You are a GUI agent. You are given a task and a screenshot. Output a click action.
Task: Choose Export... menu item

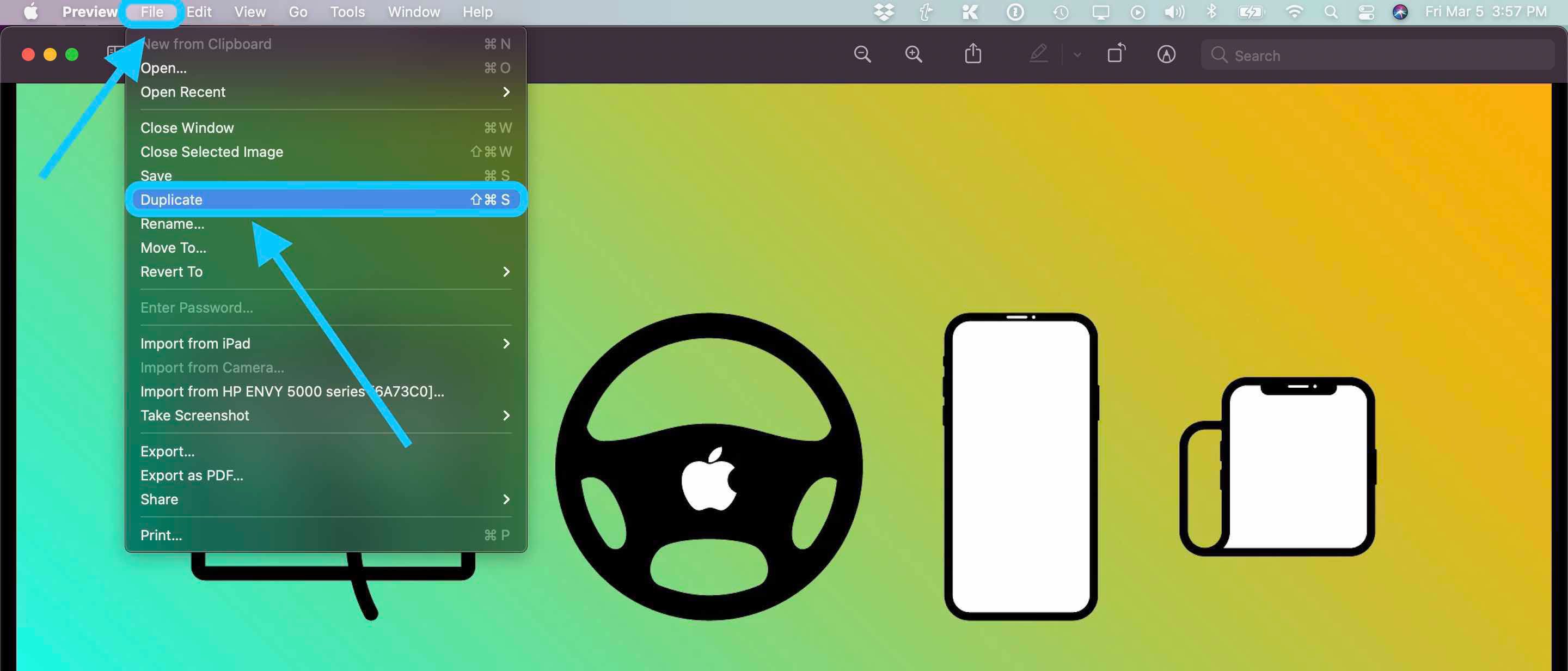pos(326,451)
